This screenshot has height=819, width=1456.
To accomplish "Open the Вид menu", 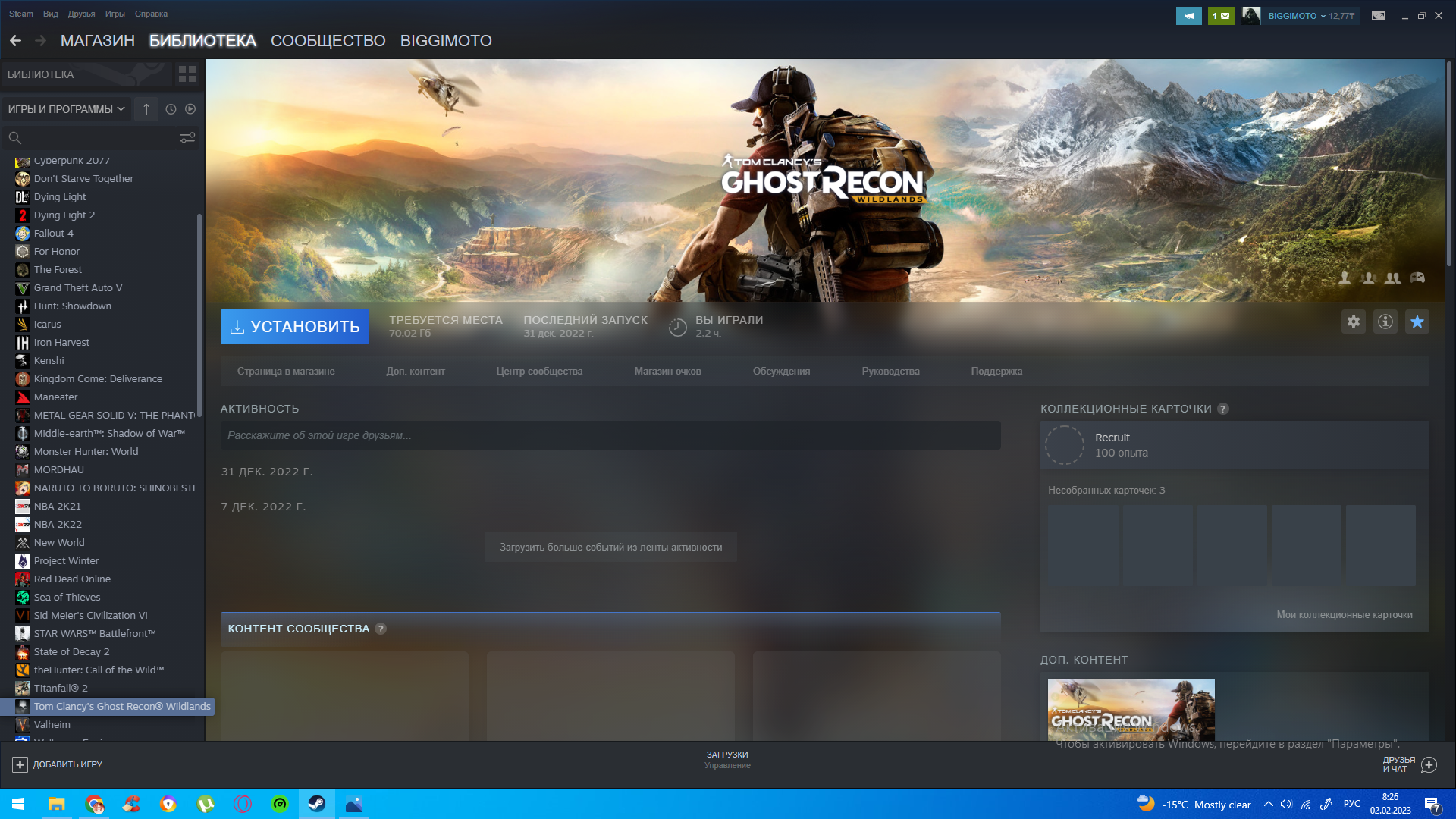I will 51,14.
